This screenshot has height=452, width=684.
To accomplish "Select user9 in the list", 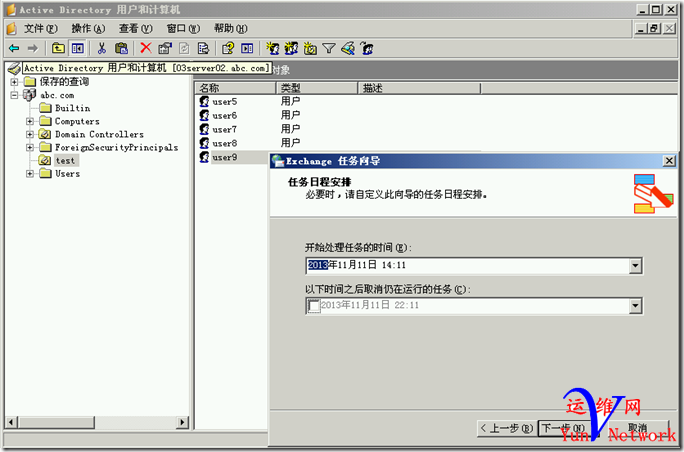I will (225, 157).
